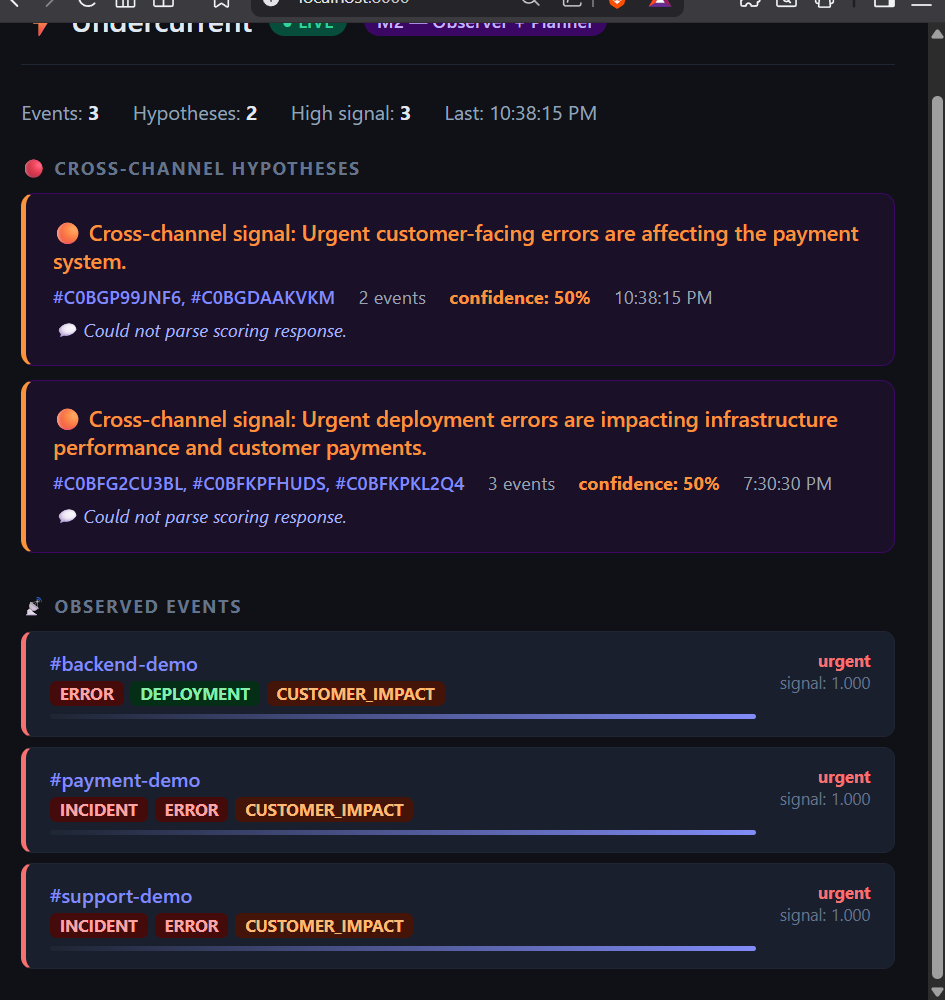Viewport: 945px width, 1000px height.
Task: Click the green LIVE status badge
Action: 308,26
